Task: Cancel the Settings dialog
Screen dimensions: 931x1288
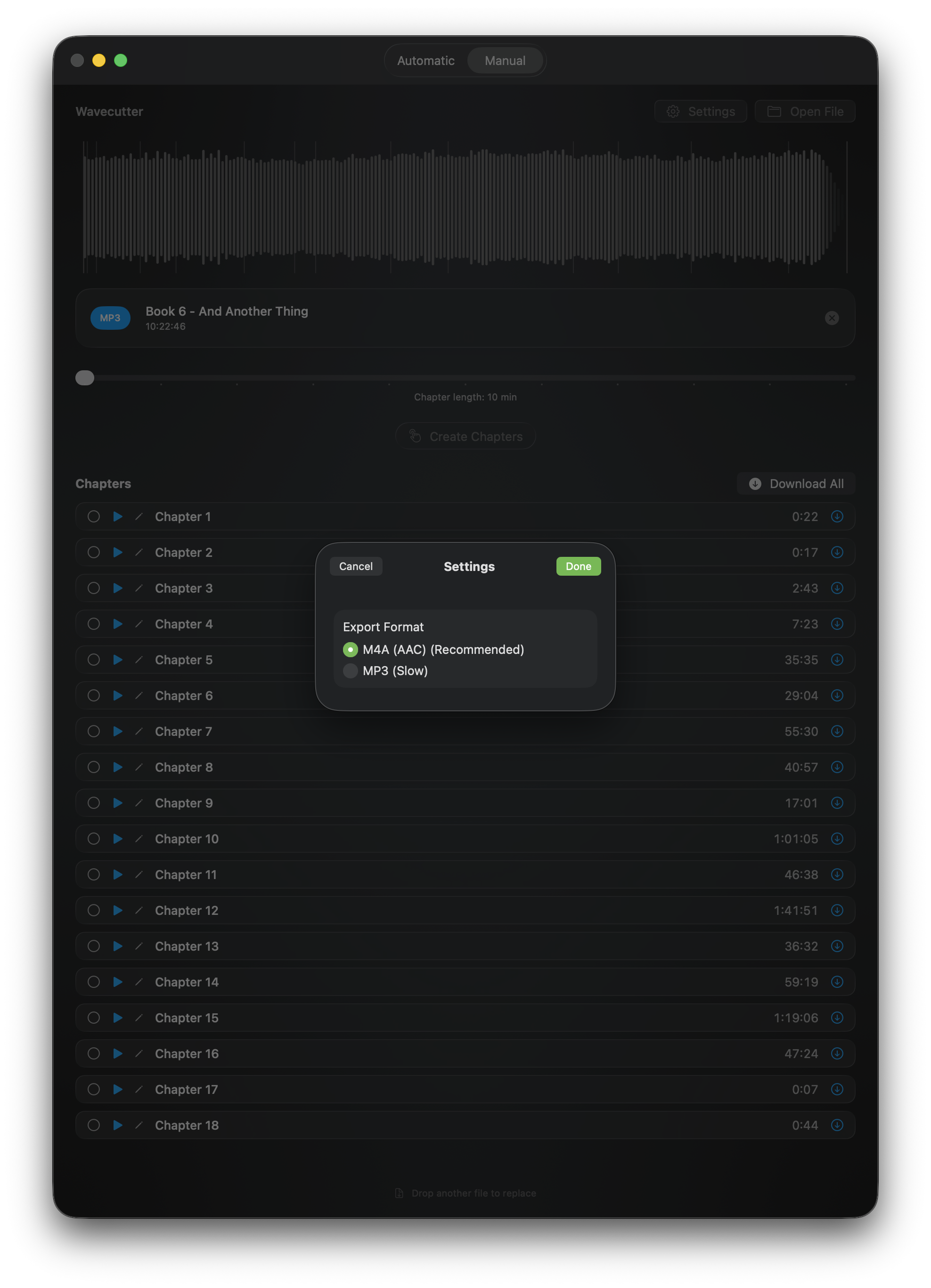Action: pos(356,566)
